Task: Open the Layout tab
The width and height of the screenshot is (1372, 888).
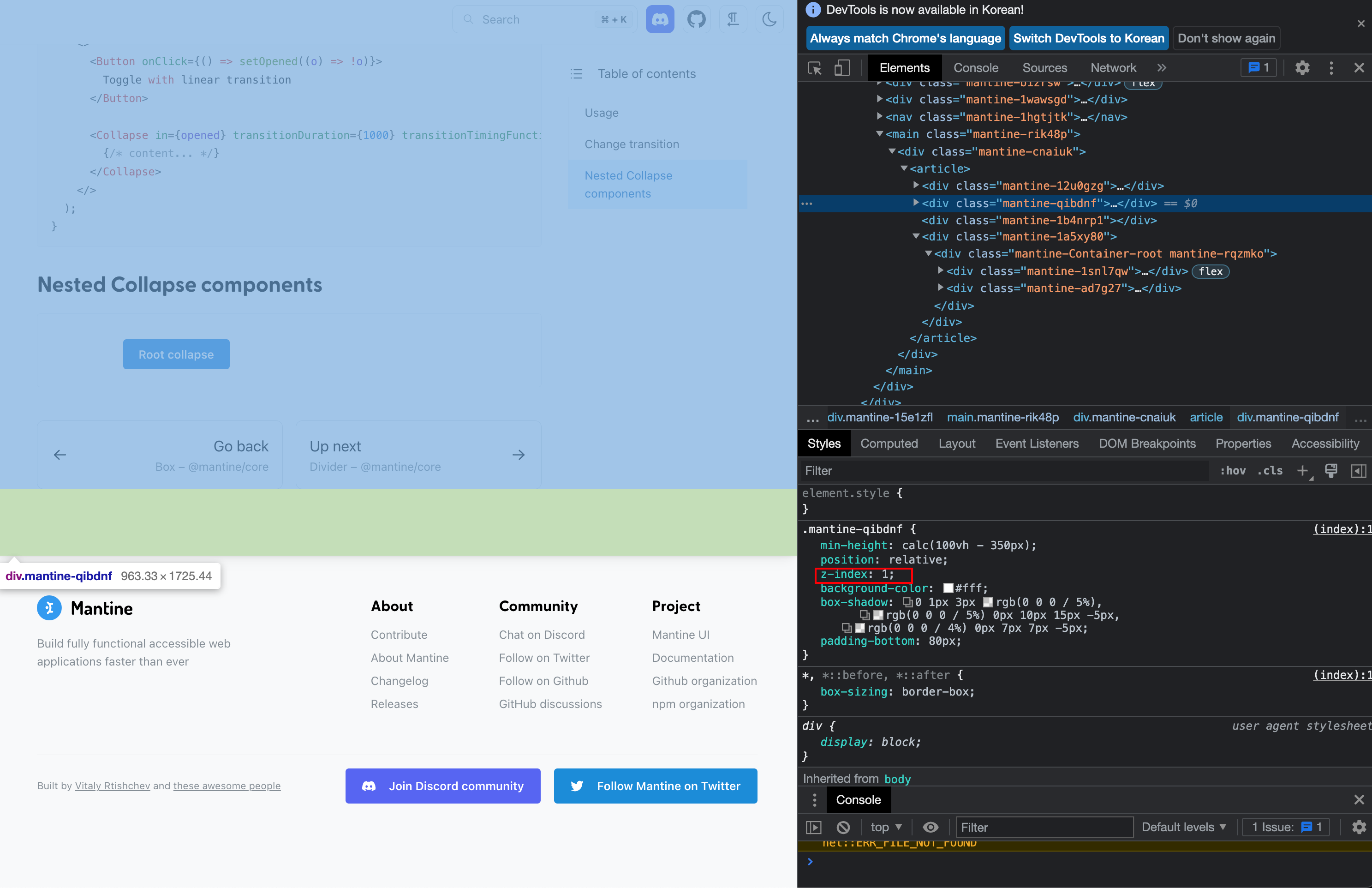Action: pos(956,444)
